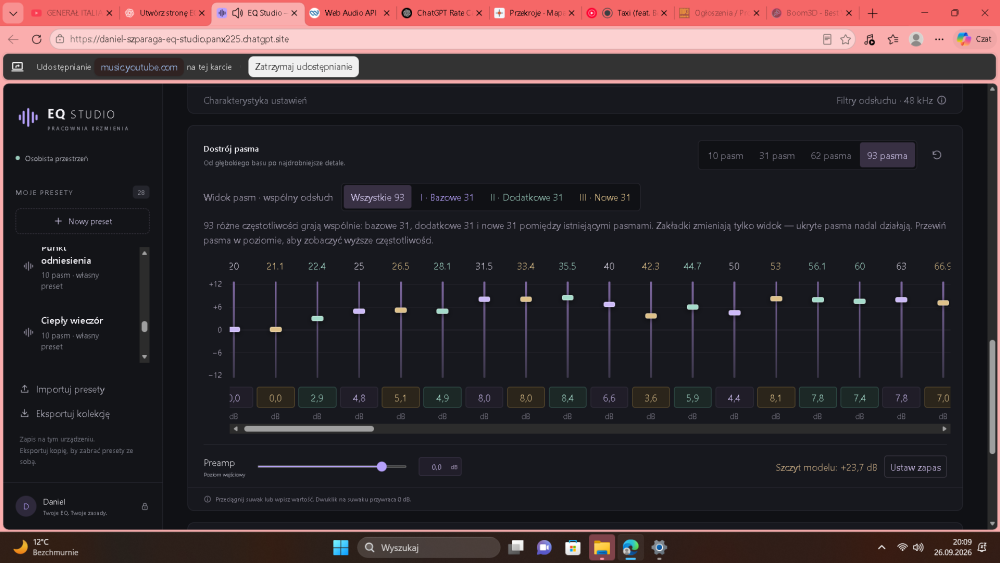Click the Preamp value input field
This screenshot has height=563, width=1000.
pyautogui.click(x=440, y=467)
